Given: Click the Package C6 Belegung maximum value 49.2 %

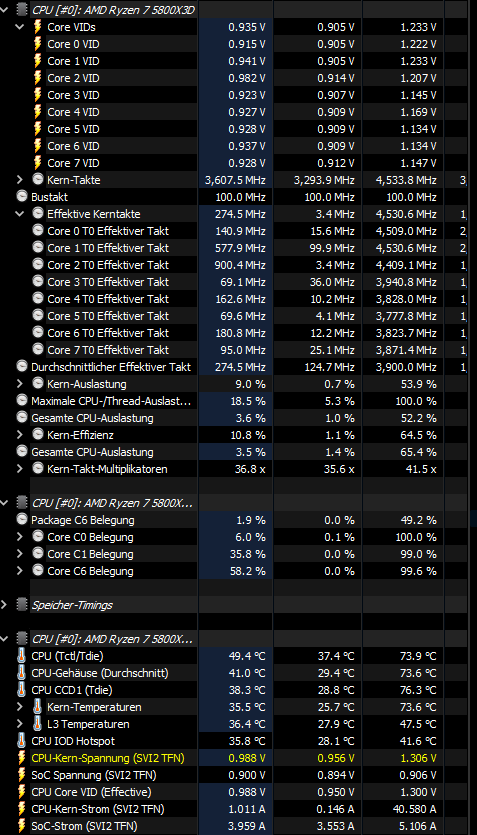Looking at the screenshot, I should pyautogui.click(x=418, y=520).
